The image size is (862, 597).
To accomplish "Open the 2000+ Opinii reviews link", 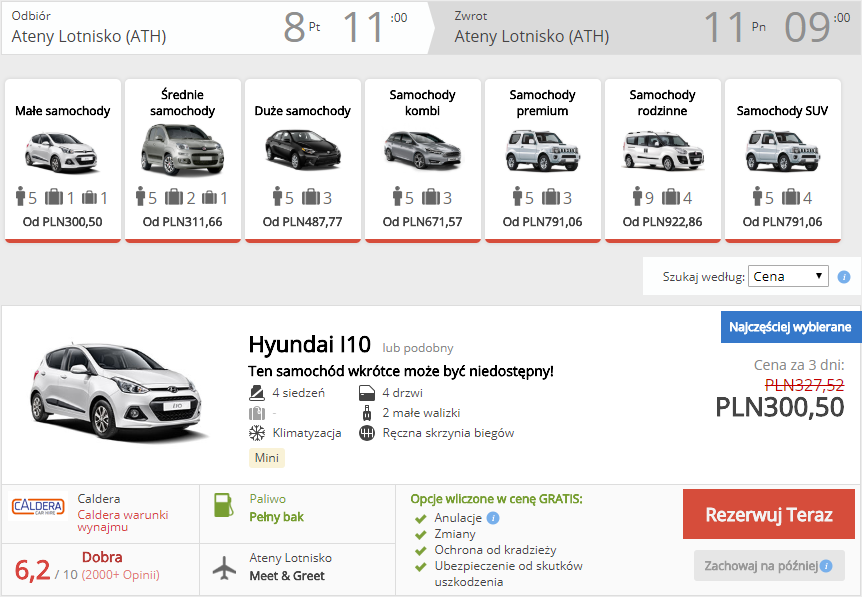I will pyautogui.click(x=121, y=575).
